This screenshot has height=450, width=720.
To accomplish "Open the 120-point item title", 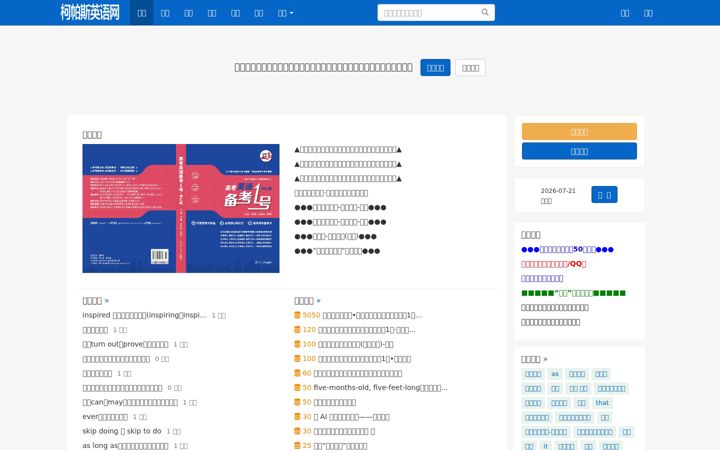I will tap(367, 330).
